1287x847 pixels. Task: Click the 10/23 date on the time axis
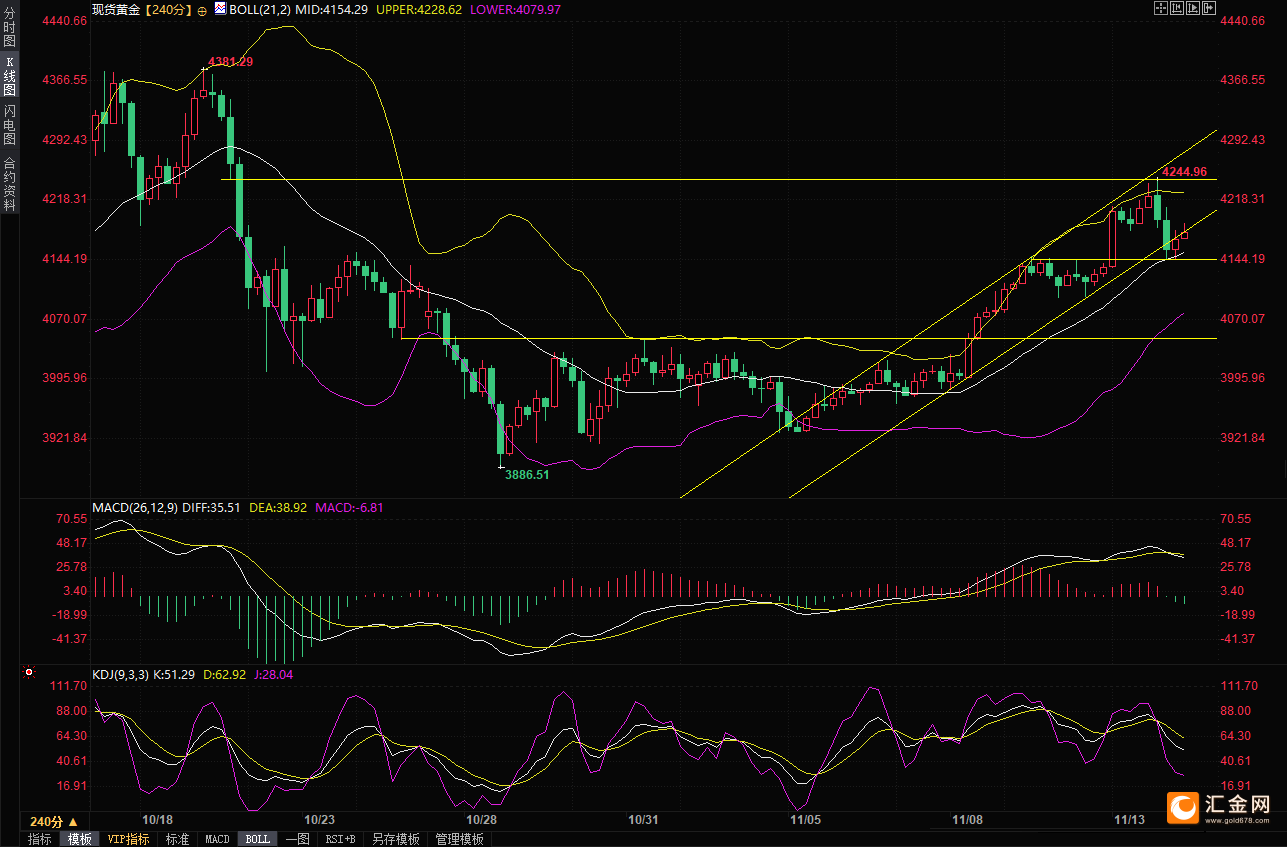(320, 819)
